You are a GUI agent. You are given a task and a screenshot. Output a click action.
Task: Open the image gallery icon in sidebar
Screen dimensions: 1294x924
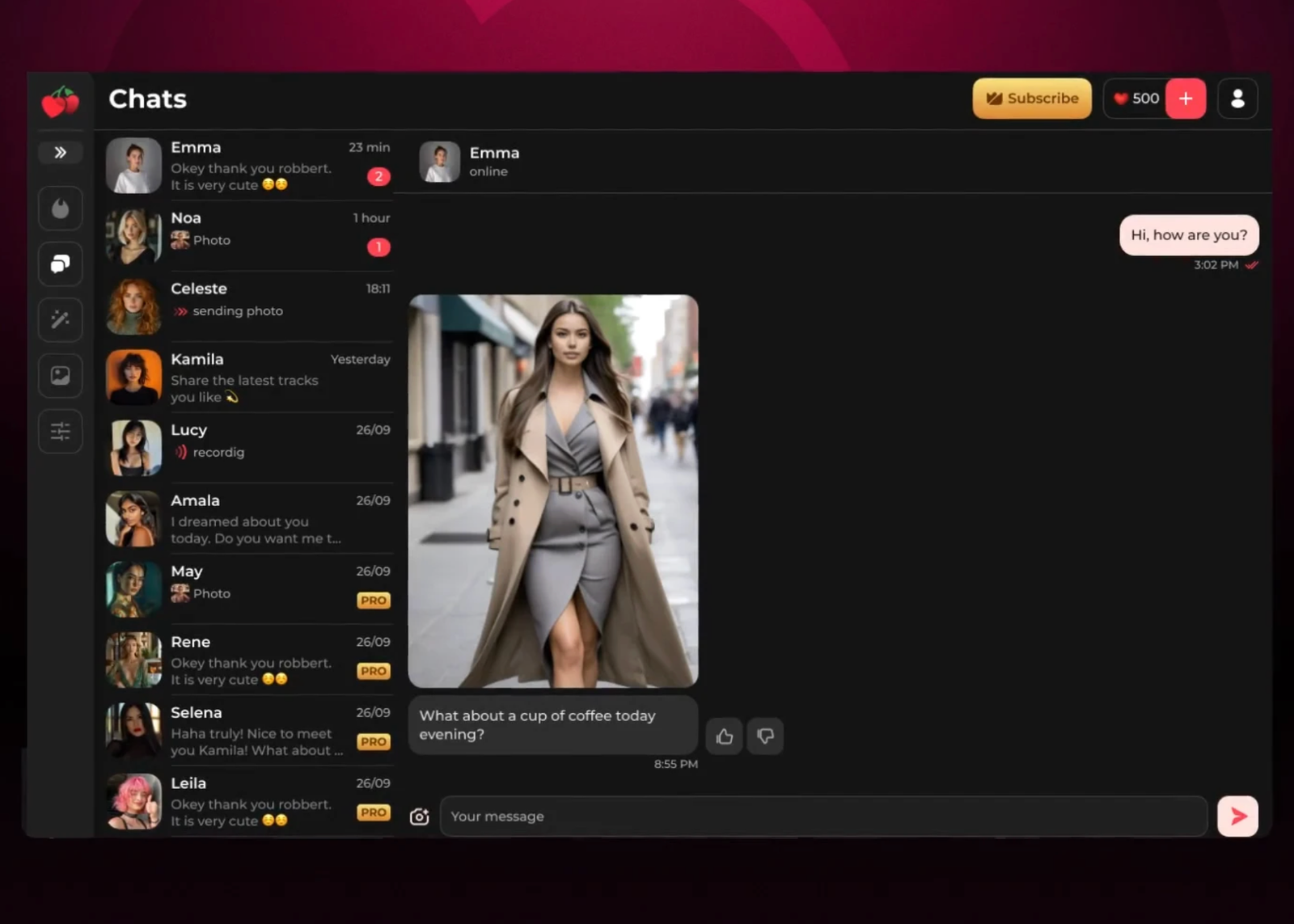pyautogui.click(x=60, y=375)
